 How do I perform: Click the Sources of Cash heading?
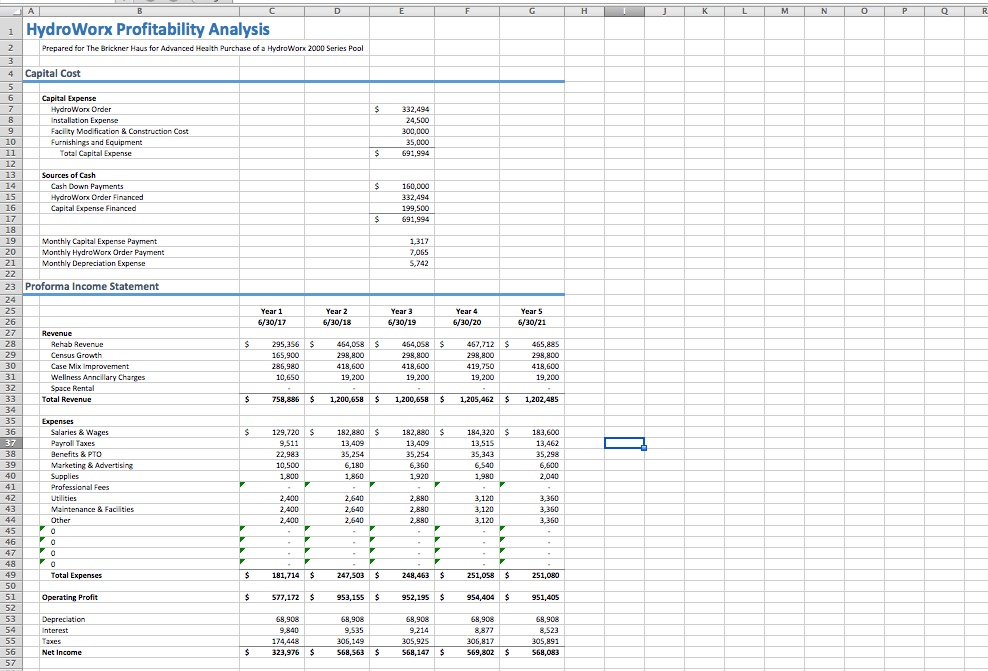point(69,175)
